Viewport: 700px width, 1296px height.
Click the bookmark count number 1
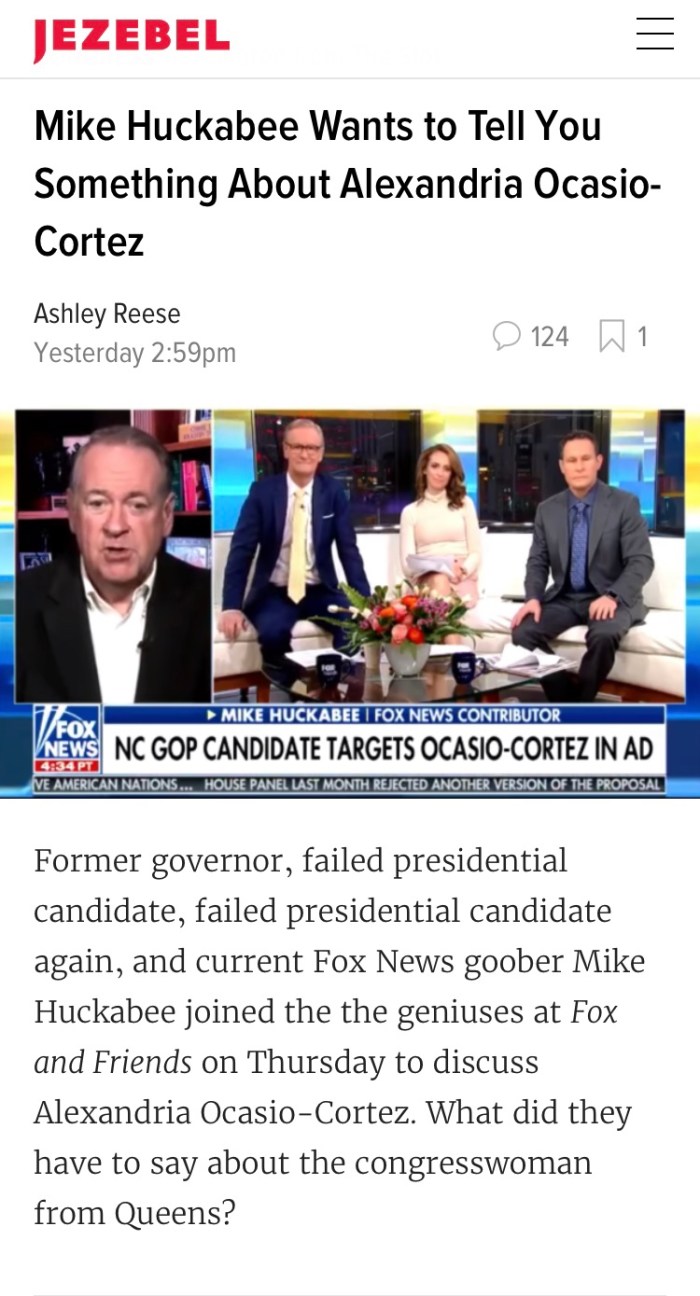pos(643,337)
